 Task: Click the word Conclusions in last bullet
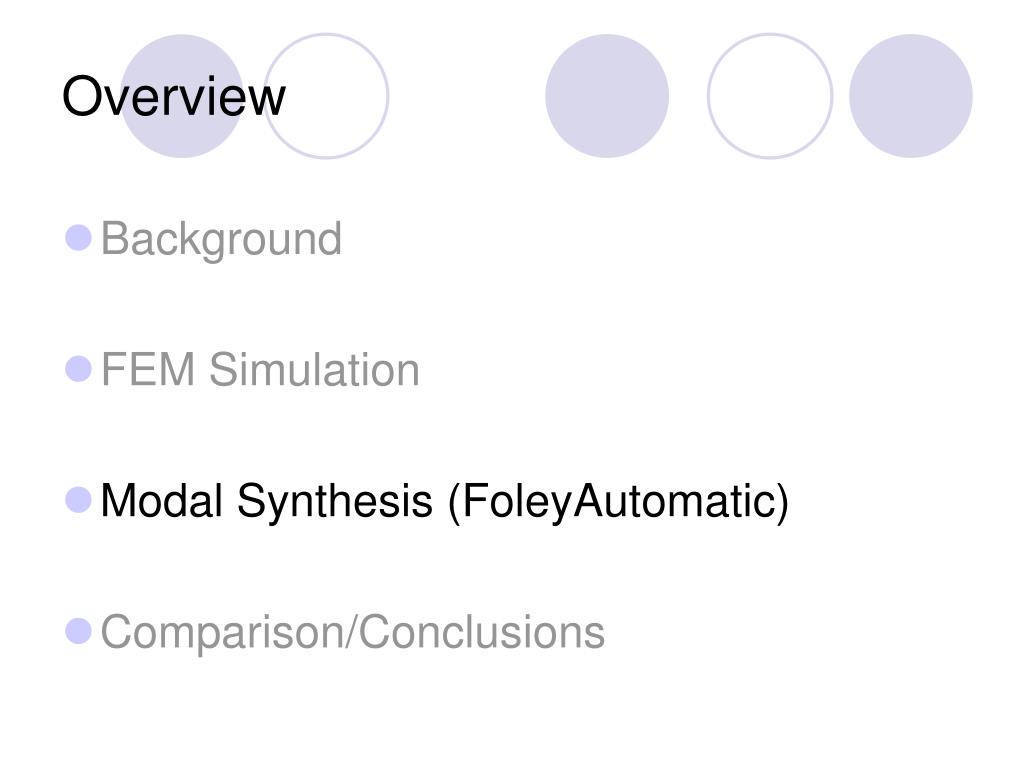tap(482, 632)
